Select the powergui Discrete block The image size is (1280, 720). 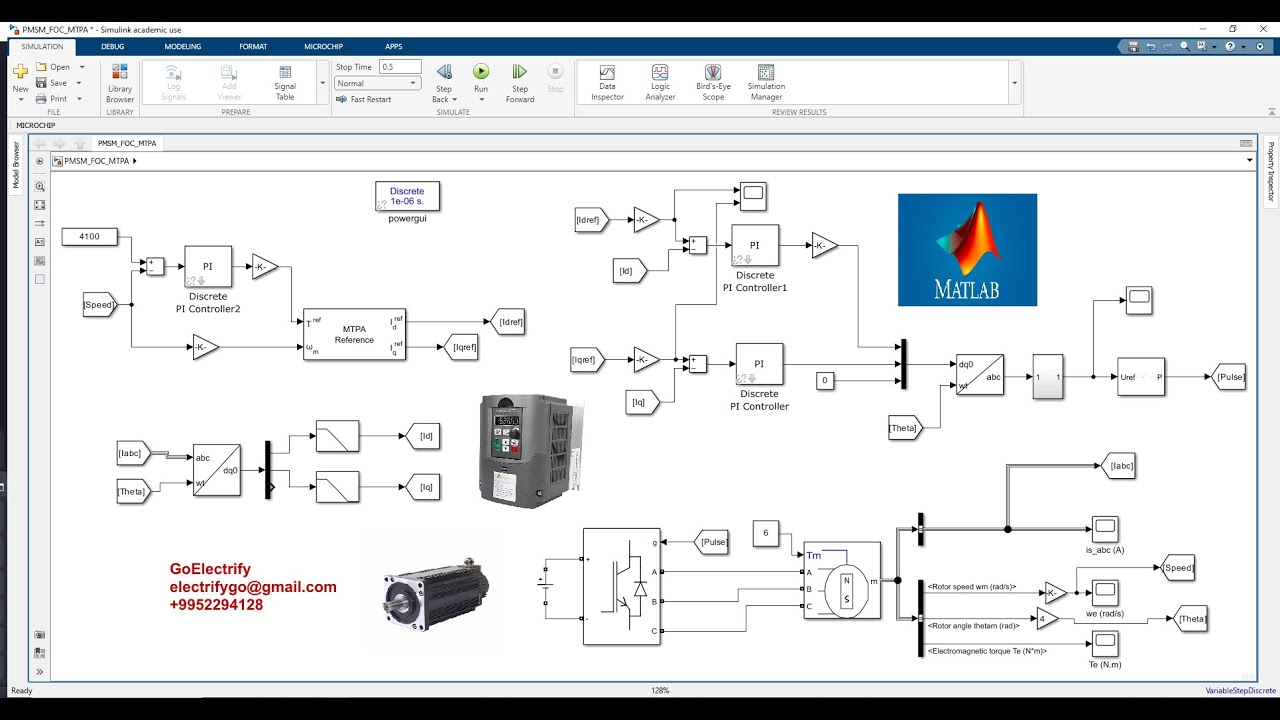point(407,196)
